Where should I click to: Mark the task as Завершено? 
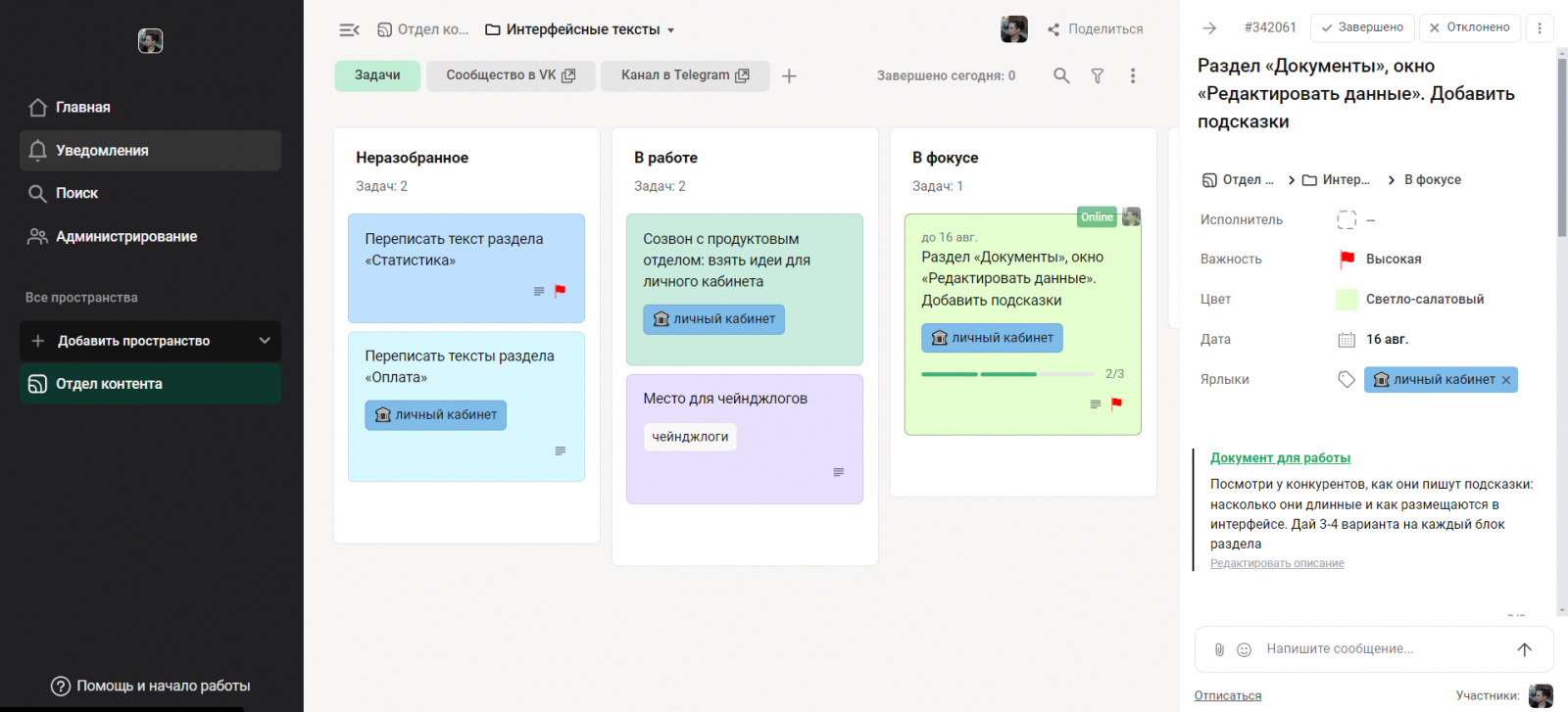click(1362, 27)
